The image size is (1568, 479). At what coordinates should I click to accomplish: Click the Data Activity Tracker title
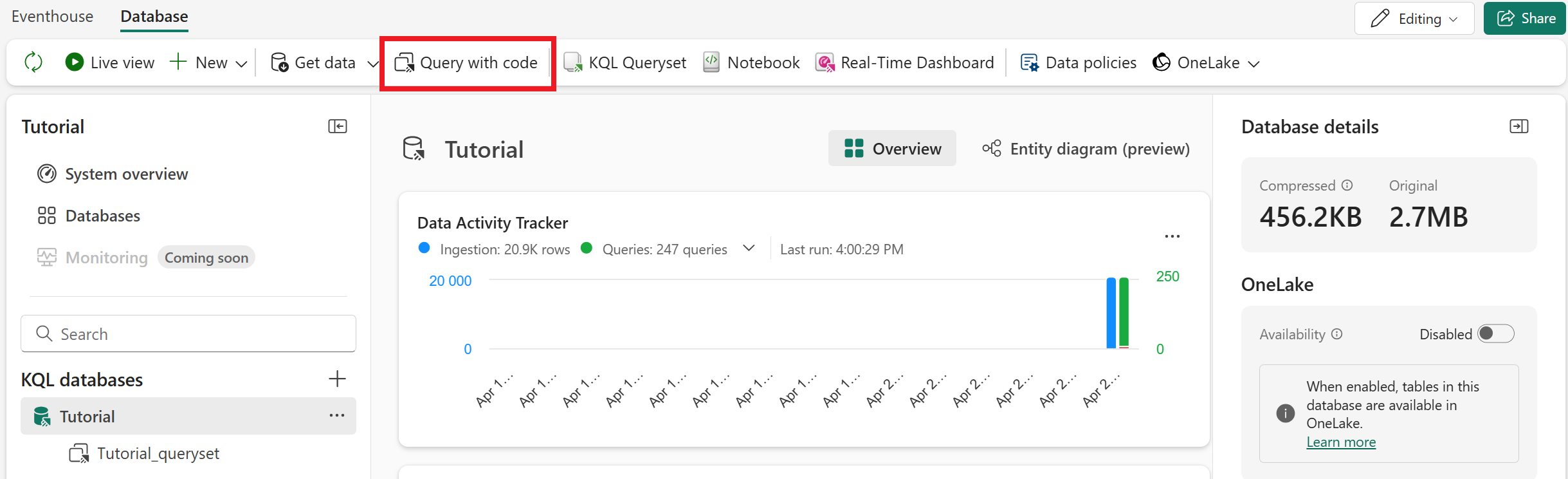493,223
